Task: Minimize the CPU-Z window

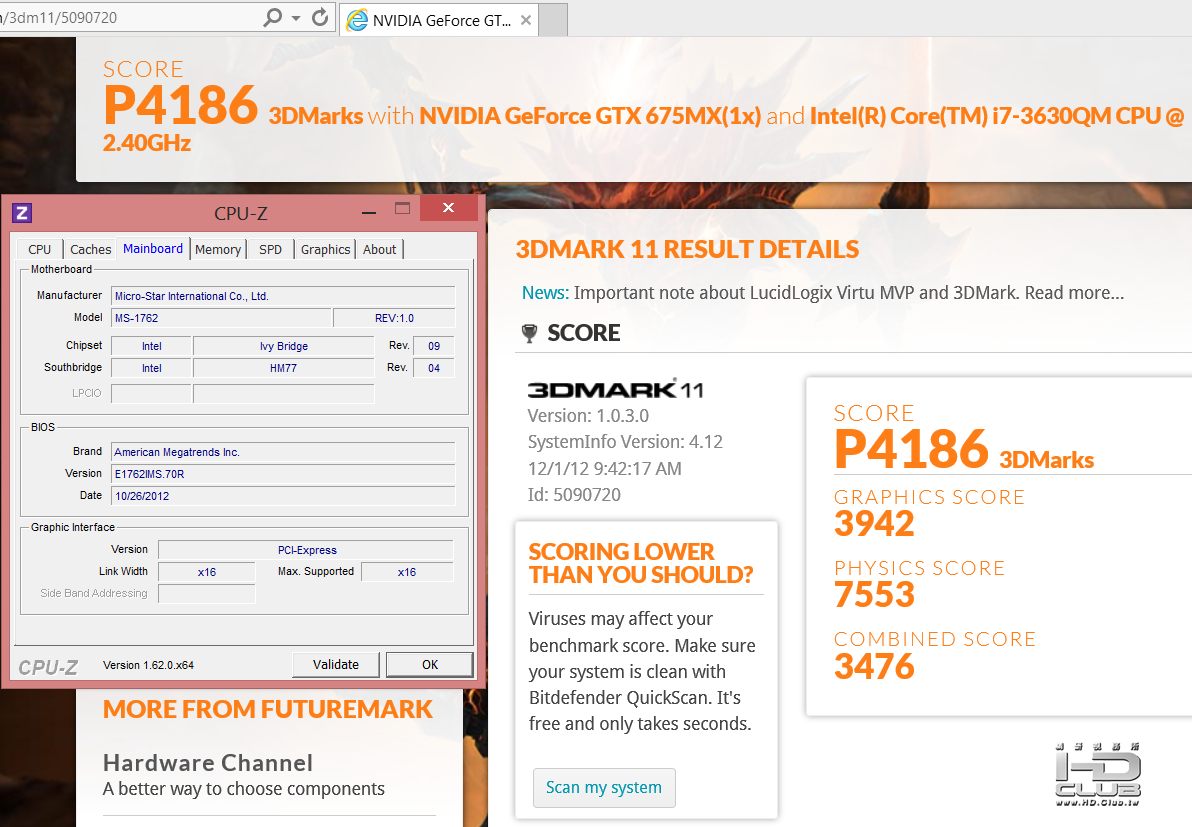Action: (369, 213)
